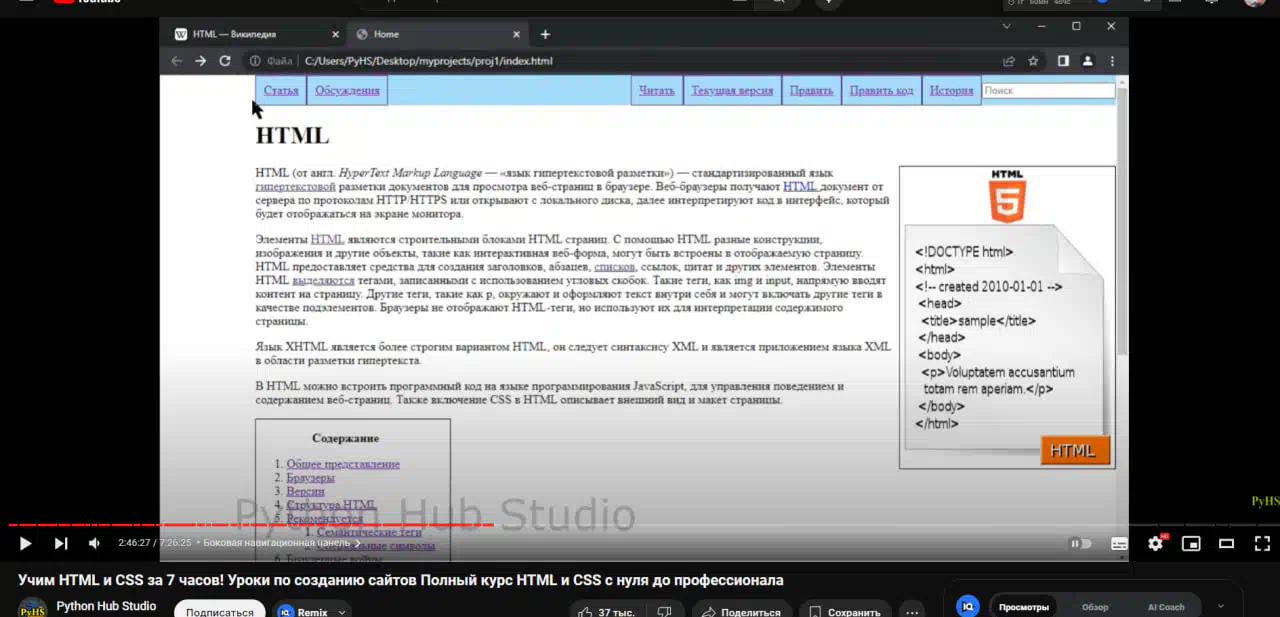Click the red video progress bar

click(250, 524)
